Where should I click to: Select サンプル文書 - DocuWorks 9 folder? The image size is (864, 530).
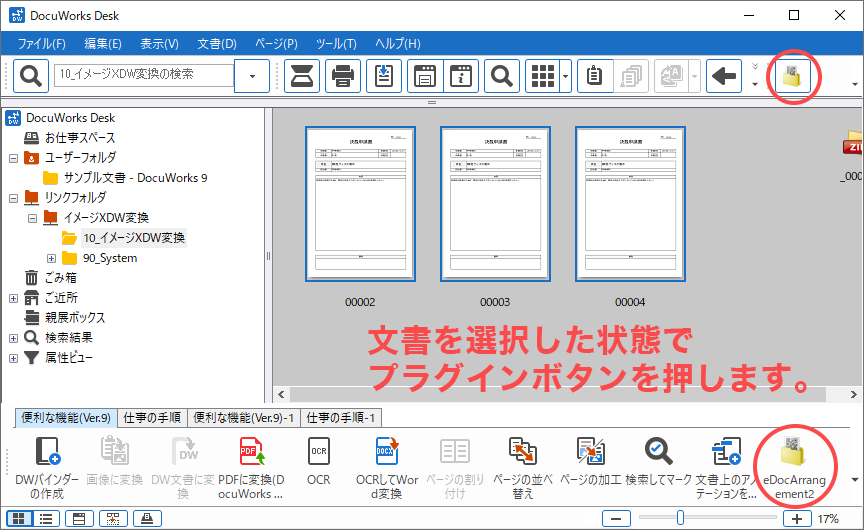(x=136, y=178)
